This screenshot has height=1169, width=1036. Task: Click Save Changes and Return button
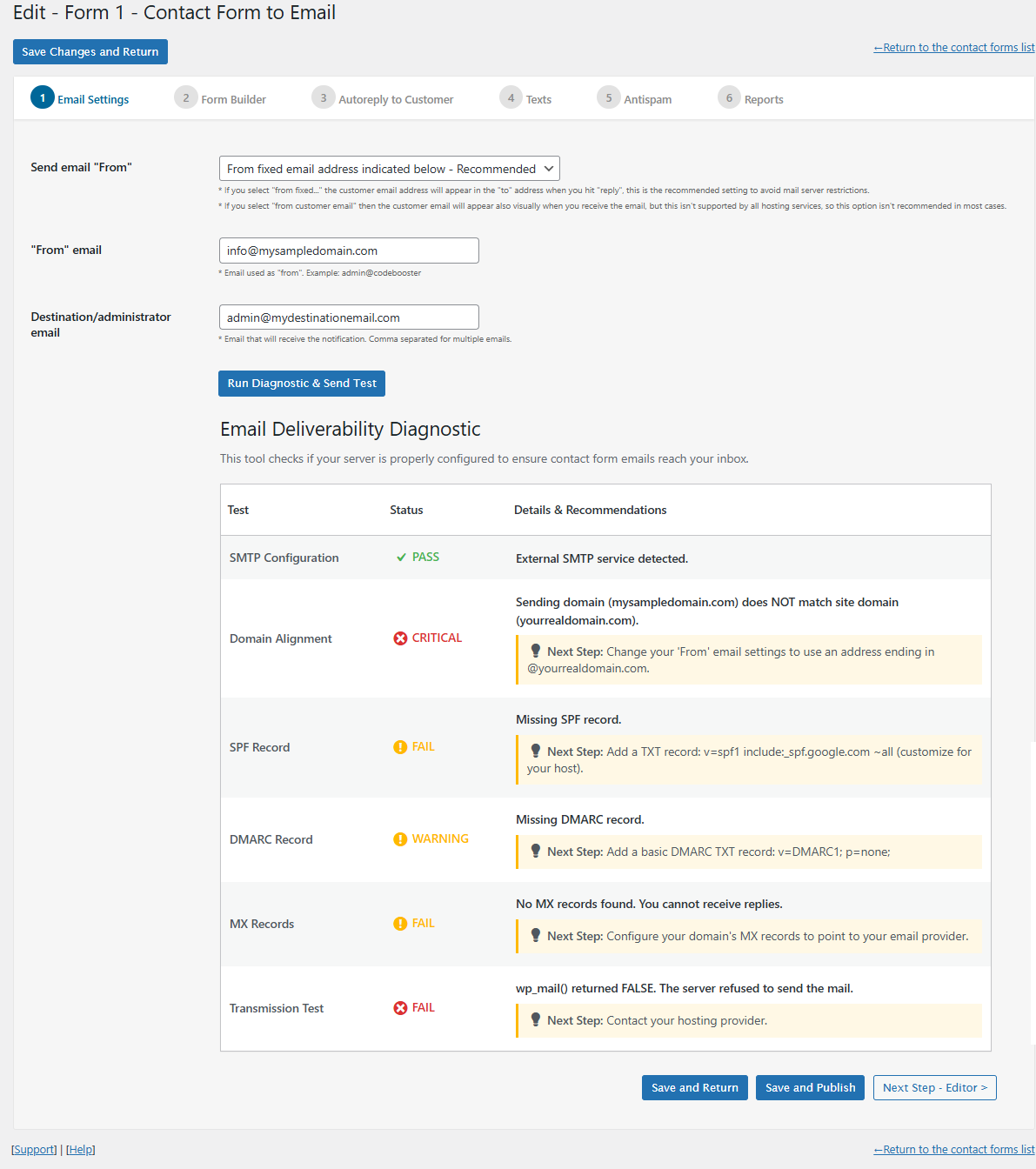[x=90, y=52]
